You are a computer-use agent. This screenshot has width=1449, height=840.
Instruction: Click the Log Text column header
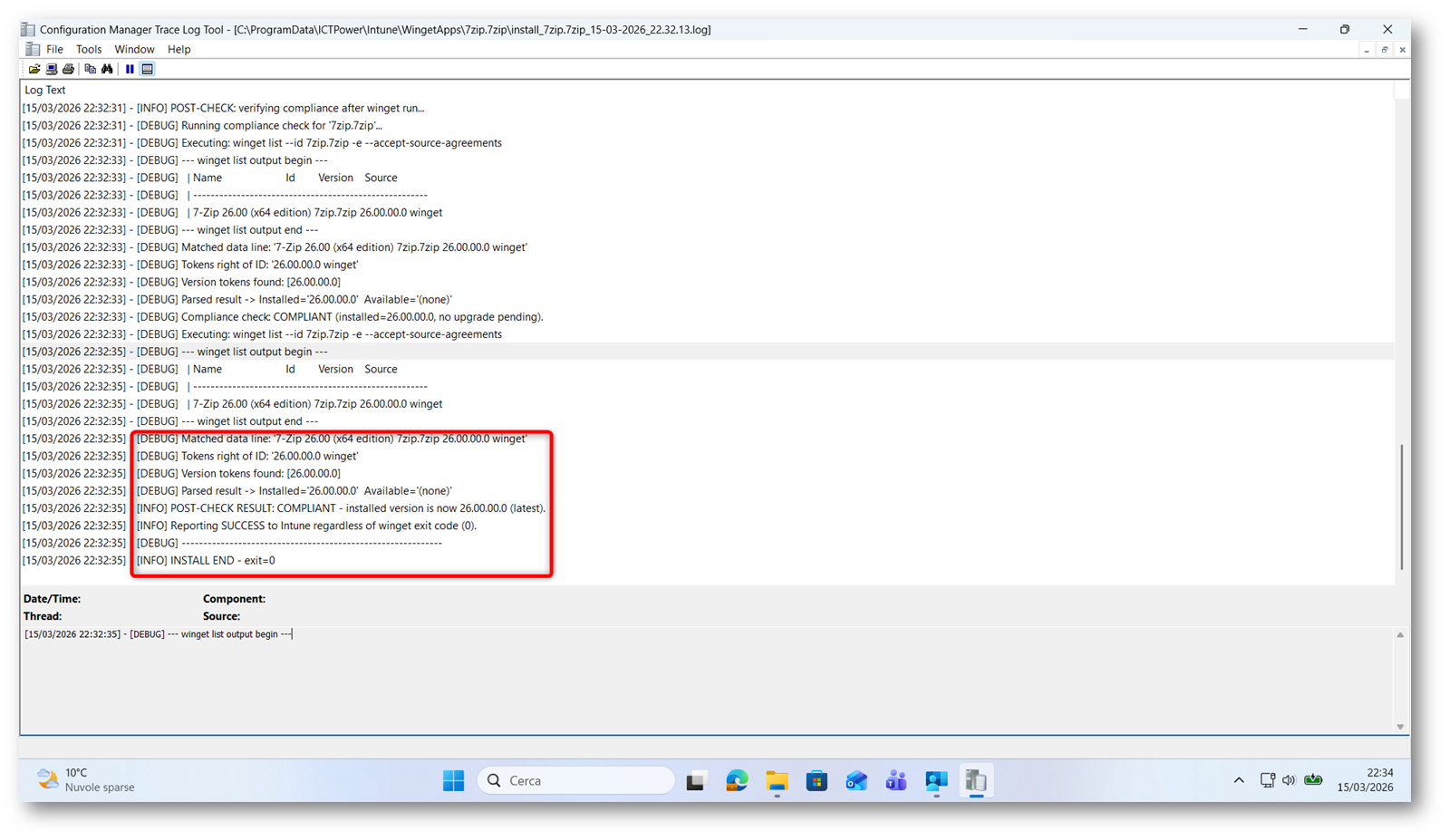click(x=45, y=90)
